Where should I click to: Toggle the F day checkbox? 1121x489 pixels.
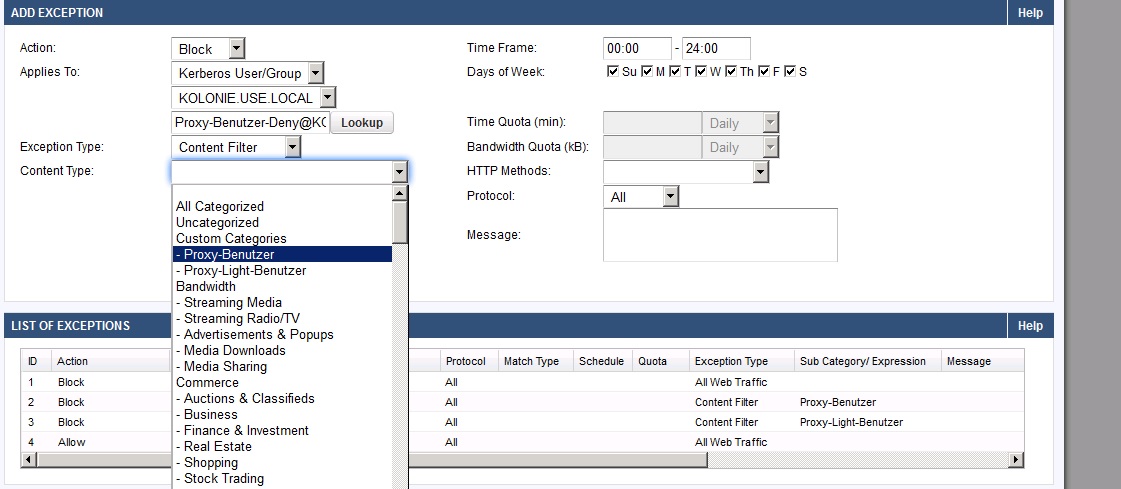coord(763,72)
